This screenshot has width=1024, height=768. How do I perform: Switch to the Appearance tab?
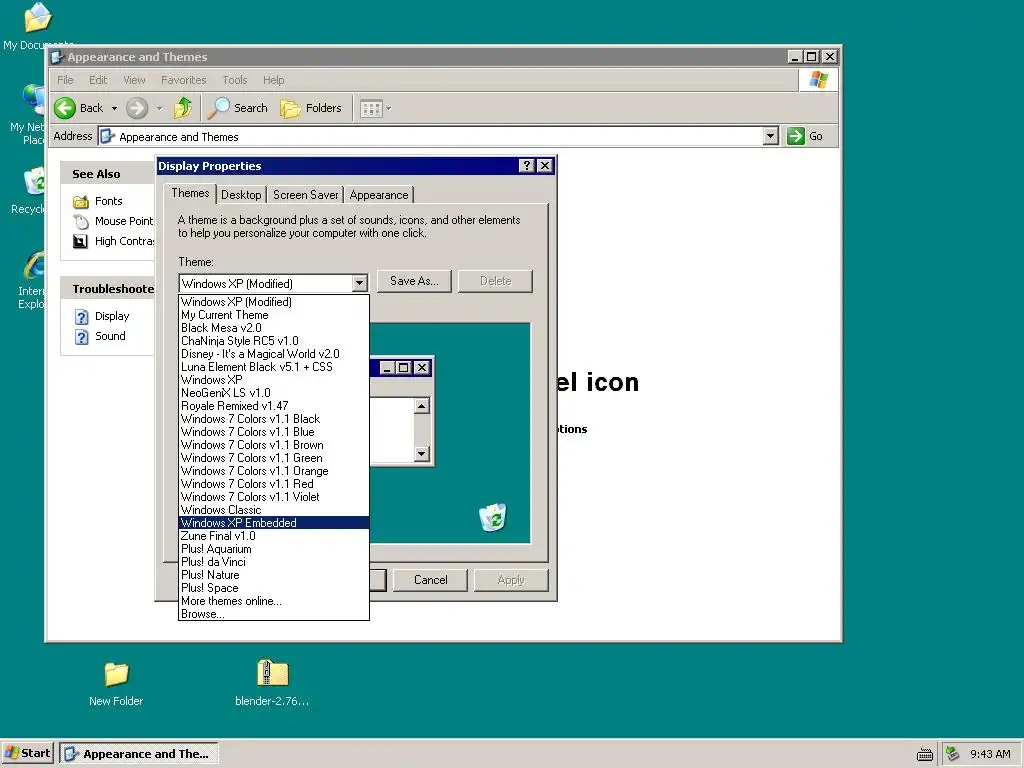pos(379,195)
